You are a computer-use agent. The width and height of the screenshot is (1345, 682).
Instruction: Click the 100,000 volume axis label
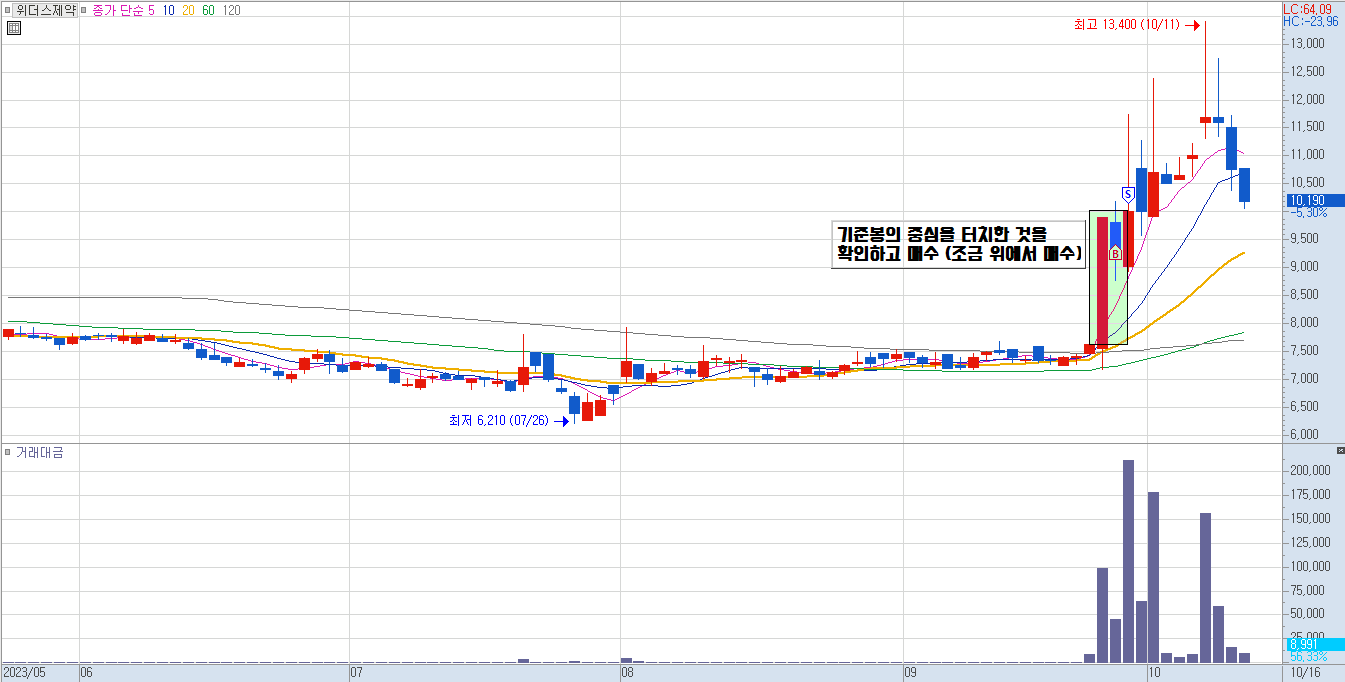click(x=1309, y=566)
